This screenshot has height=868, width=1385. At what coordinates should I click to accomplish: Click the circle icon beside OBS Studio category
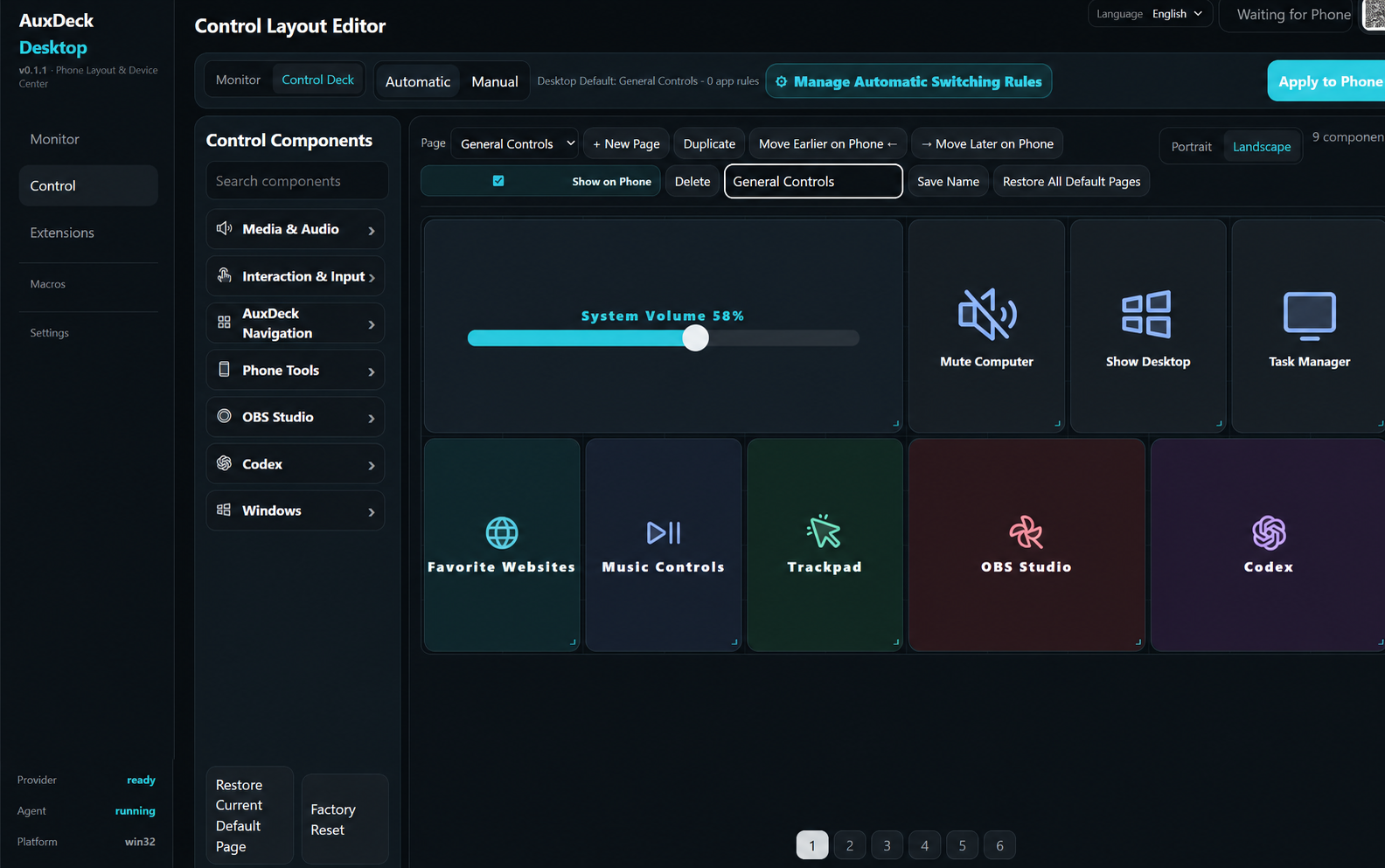[225, 416]
